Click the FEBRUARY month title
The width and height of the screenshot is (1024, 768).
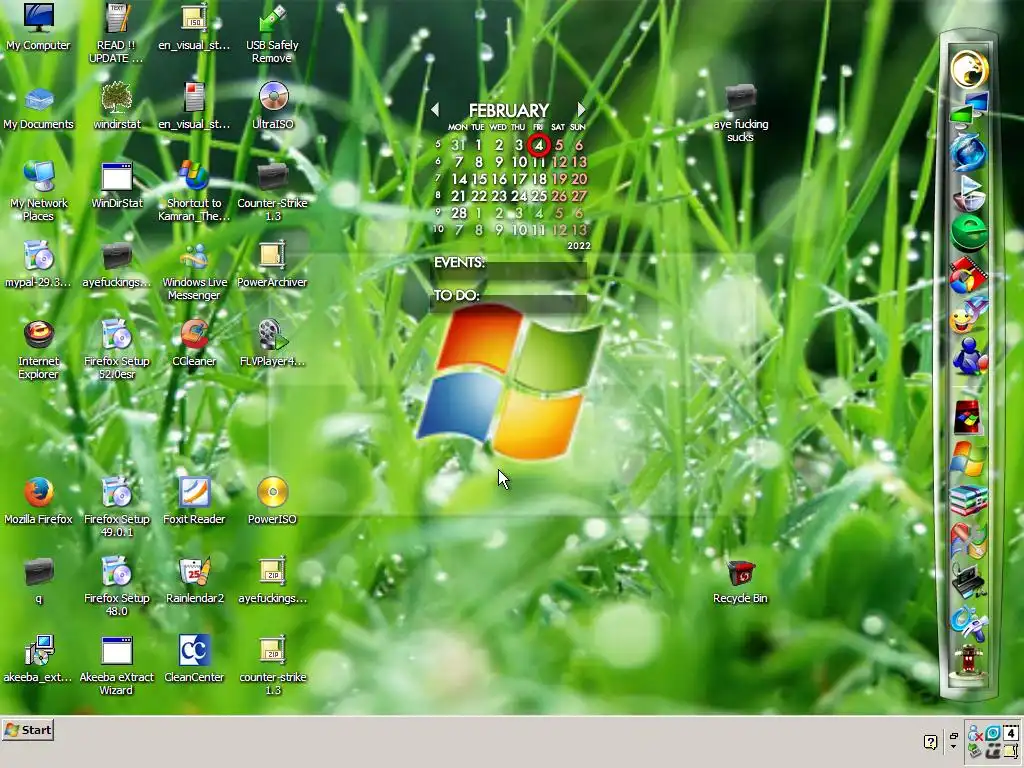(508, 110)
